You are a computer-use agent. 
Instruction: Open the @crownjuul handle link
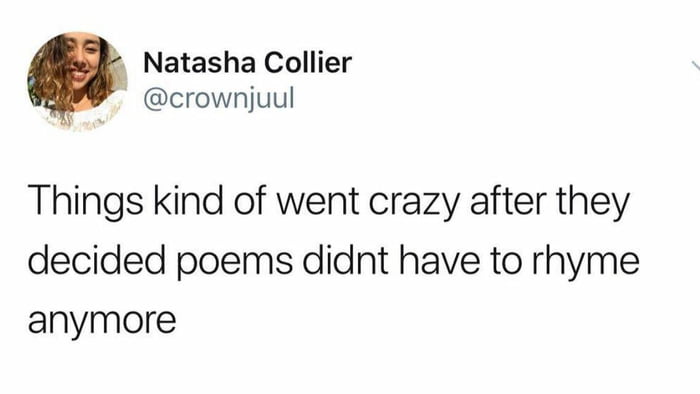219,98
